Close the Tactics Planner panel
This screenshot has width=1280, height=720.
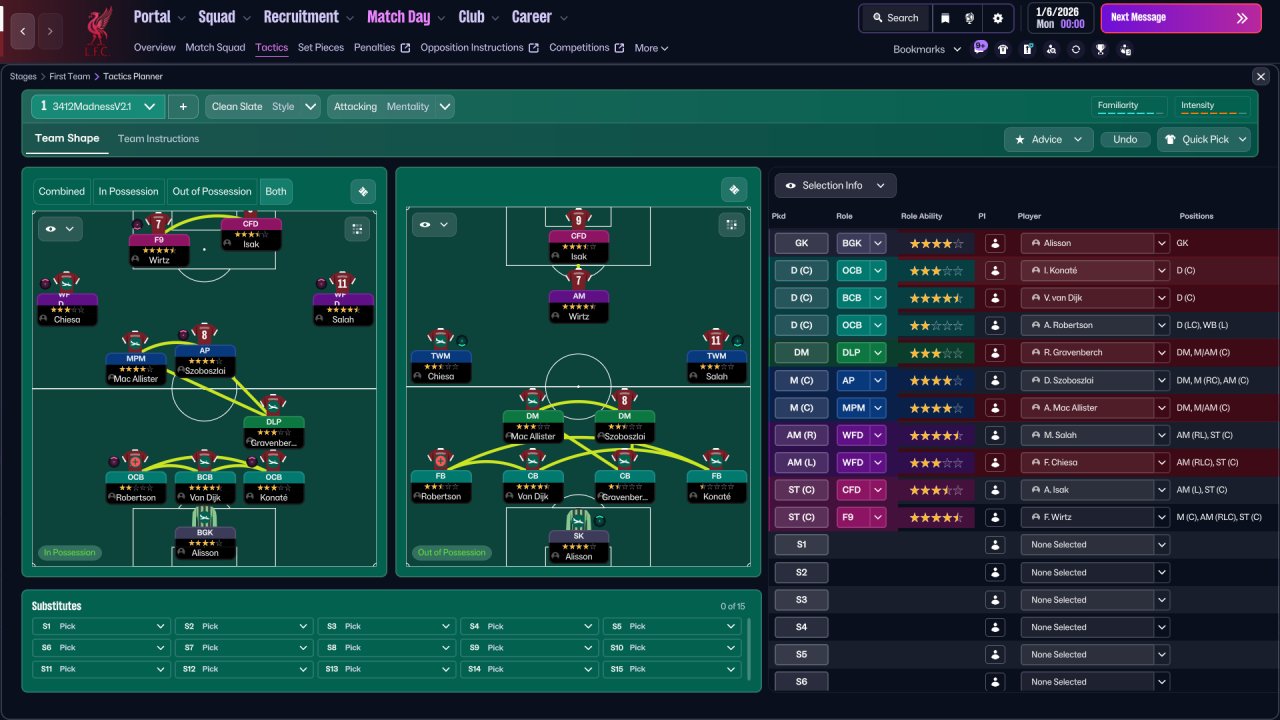coord(1260,76)
